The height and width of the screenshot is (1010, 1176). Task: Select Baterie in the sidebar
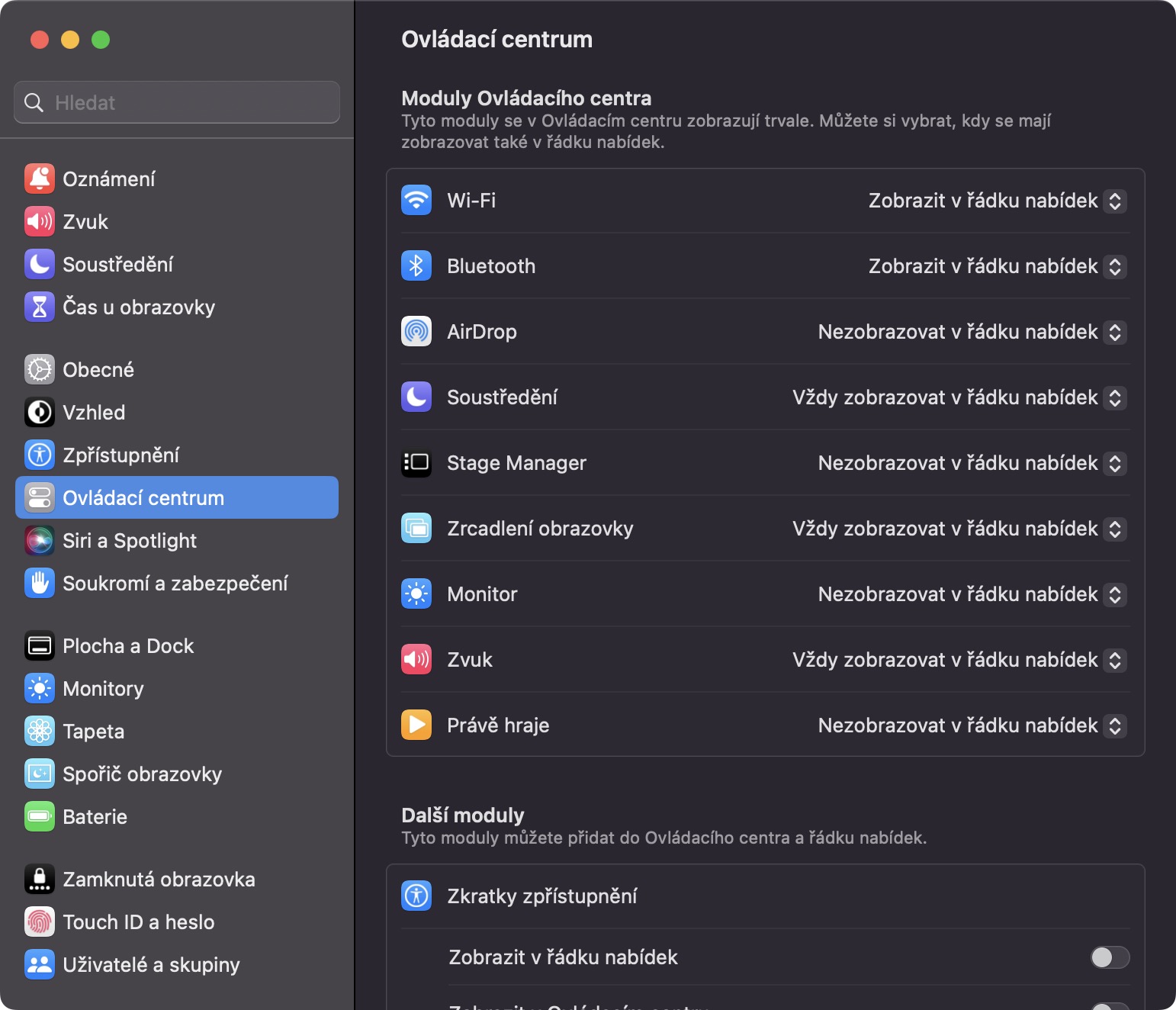point(95,817)
